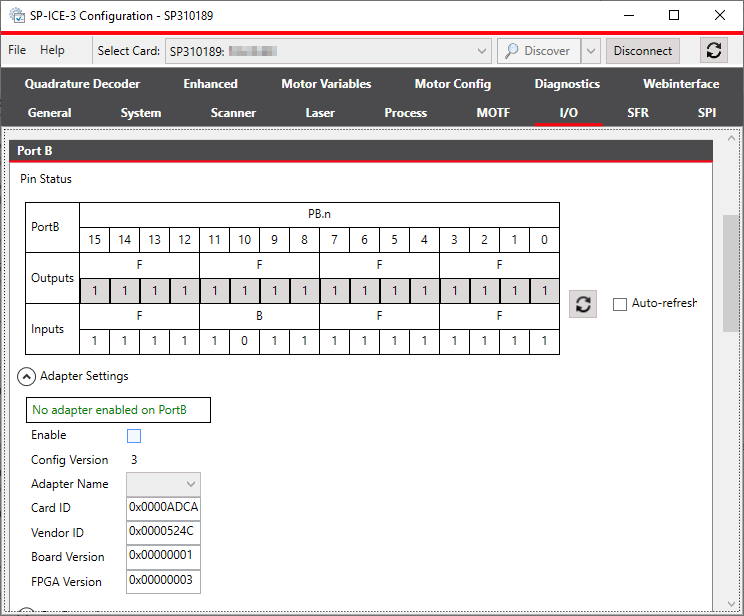Switch to the Enhanced tab

click(210, 84)
